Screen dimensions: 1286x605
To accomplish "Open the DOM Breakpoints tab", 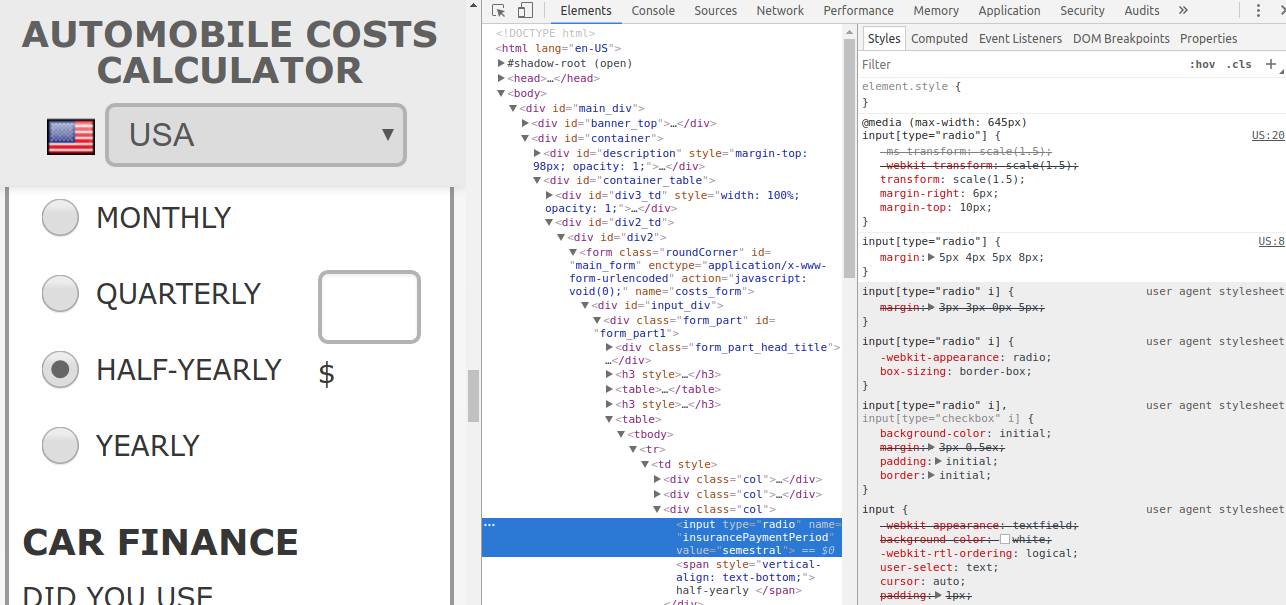I will point(1121,38).
